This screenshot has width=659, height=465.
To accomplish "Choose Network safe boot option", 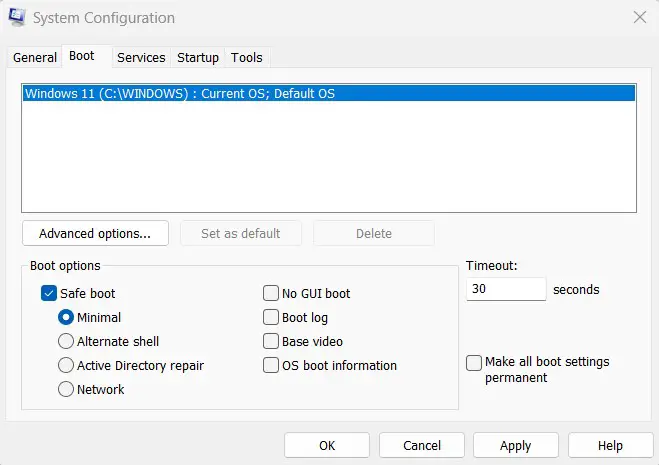I will 67,390.
